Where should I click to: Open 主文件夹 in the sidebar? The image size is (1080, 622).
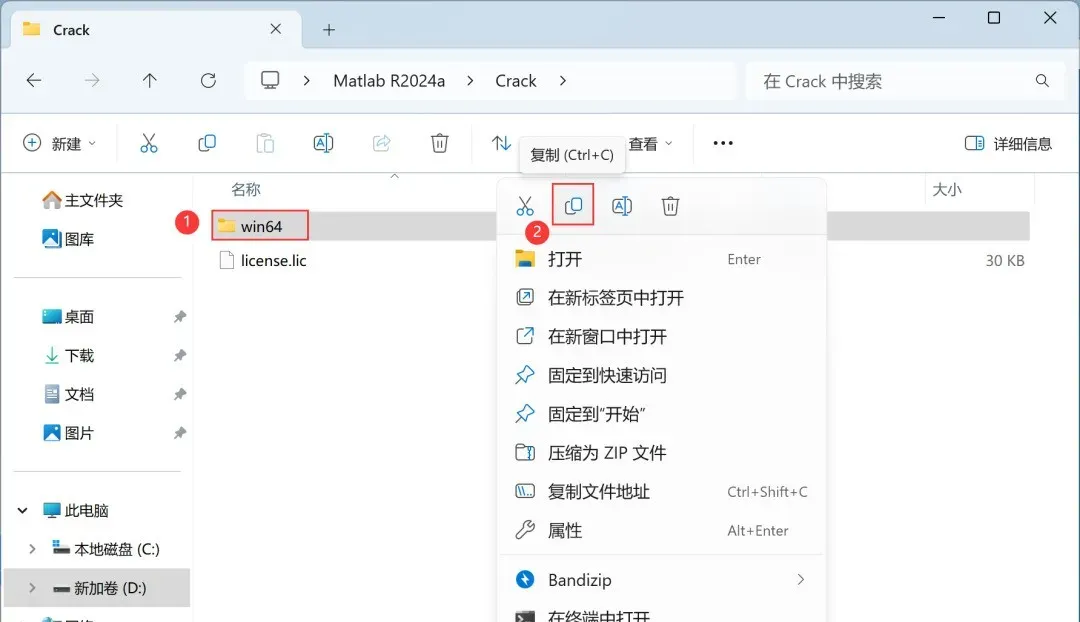click(83, 200)
